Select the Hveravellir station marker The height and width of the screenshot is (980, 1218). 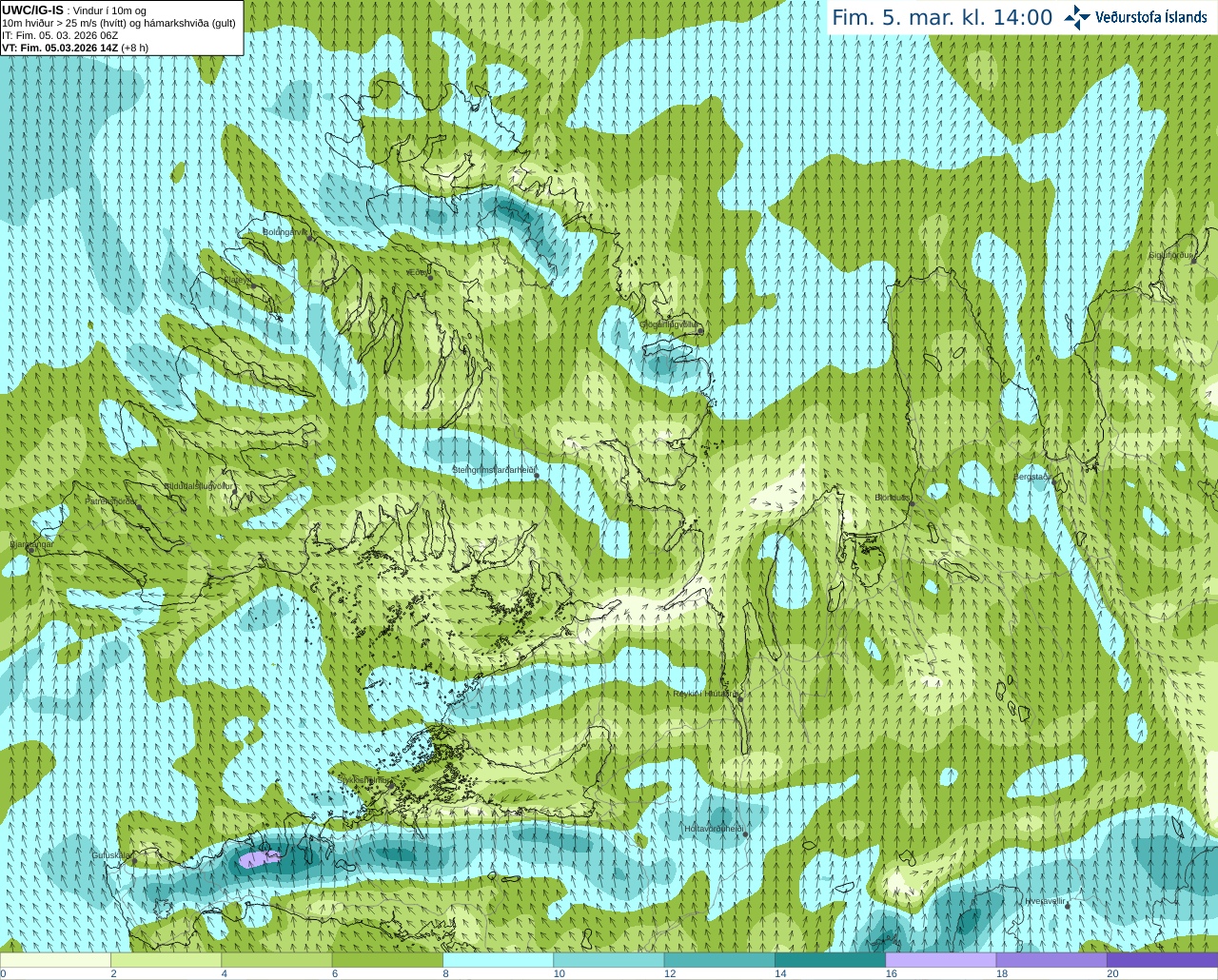[x=1068, y=907]
